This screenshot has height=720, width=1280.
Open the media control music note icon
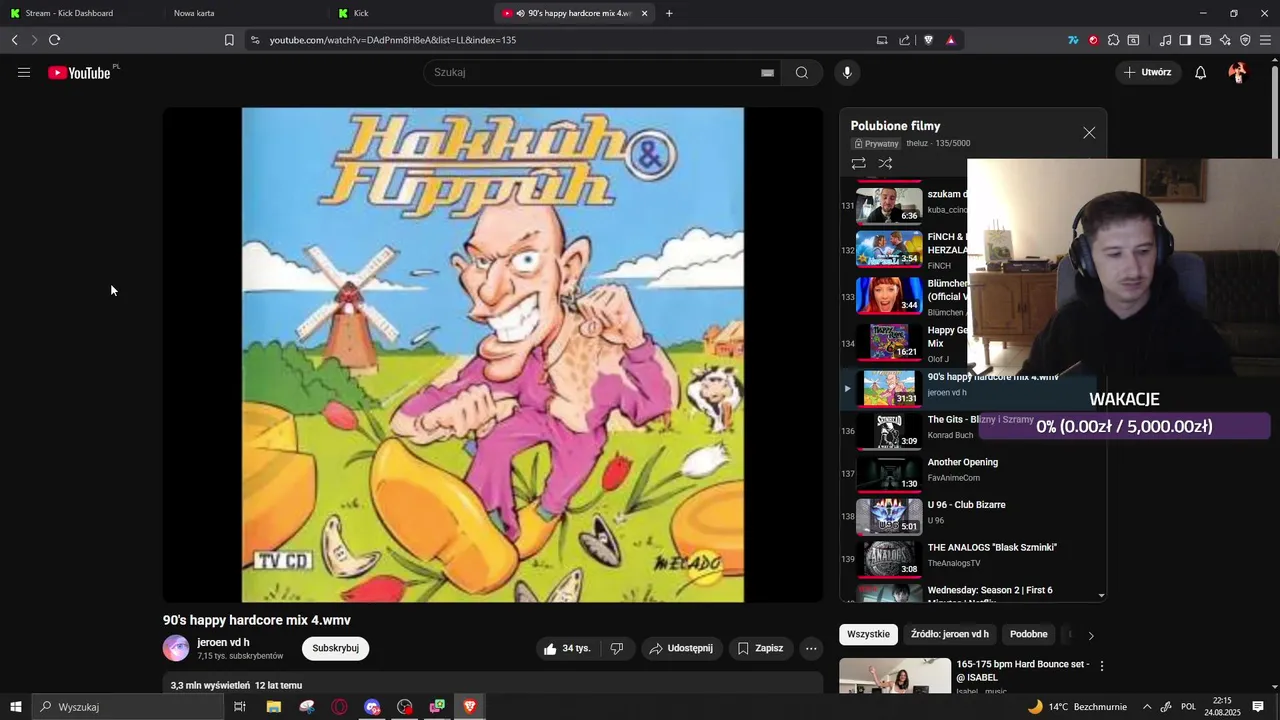point(1165,40)
